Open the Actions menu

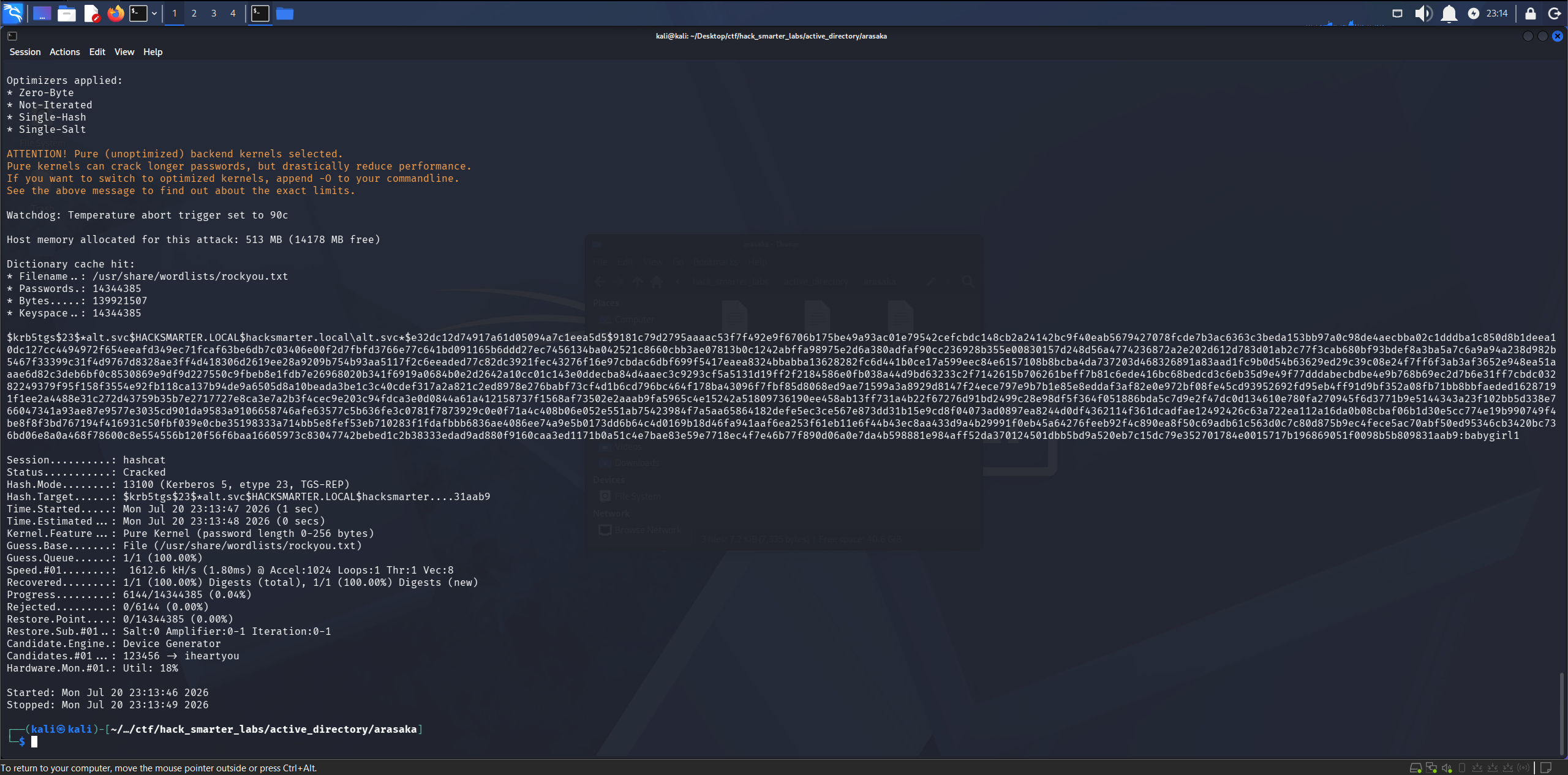pyautogui.click(x=65, y=52)
